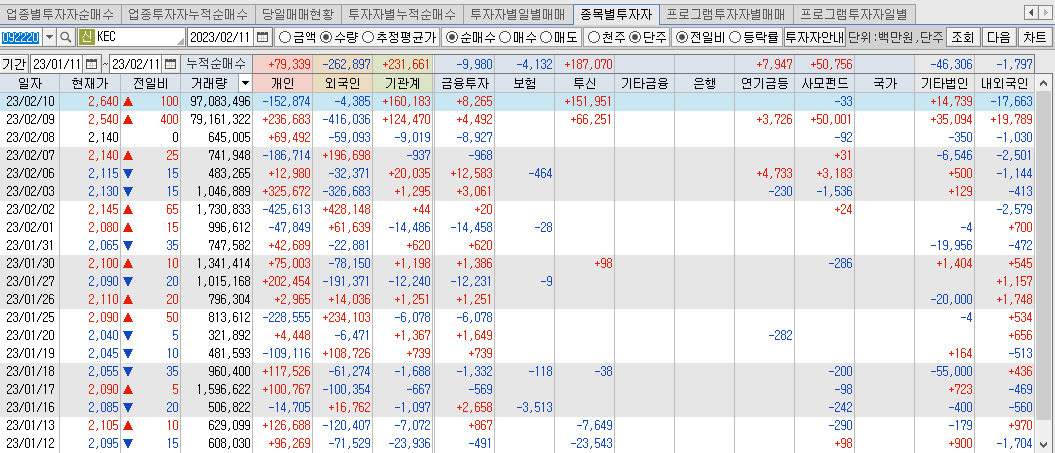Screen dimensions: 1055x453
Task: Click the 금융투자 column header
Action: 464,84
